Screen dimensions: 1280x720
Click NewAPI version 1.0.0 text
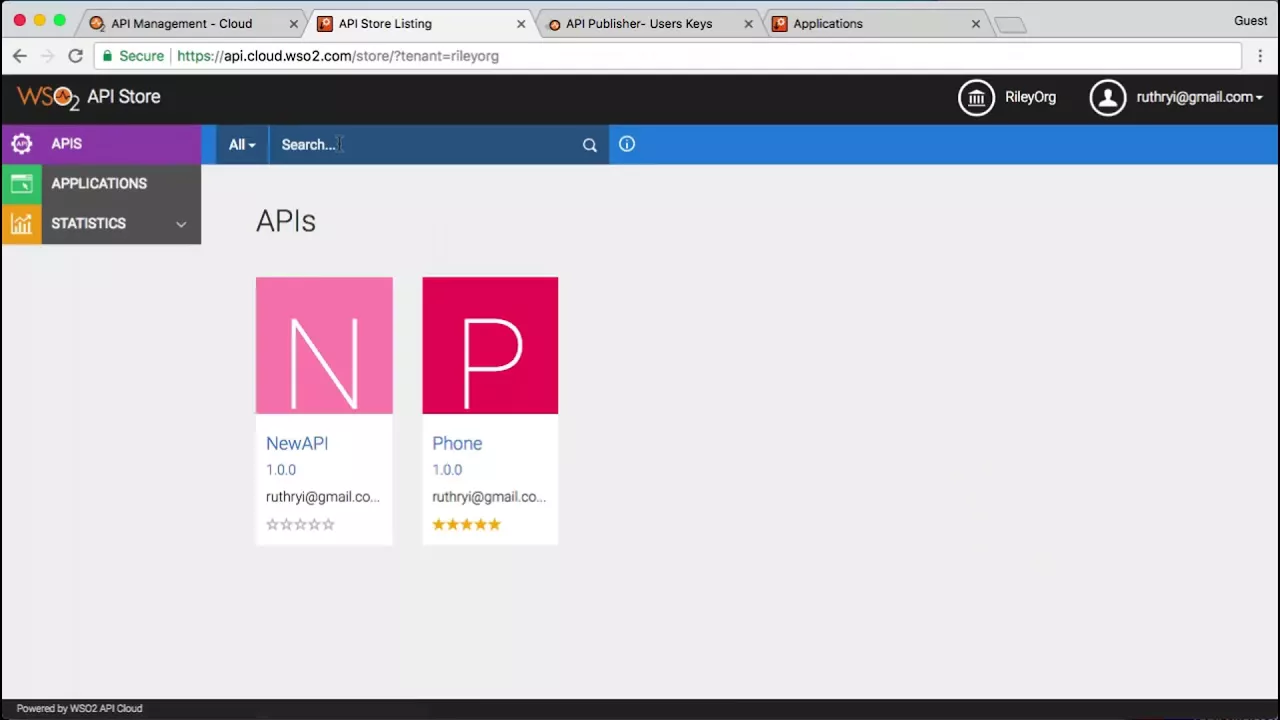coord(281,470)
